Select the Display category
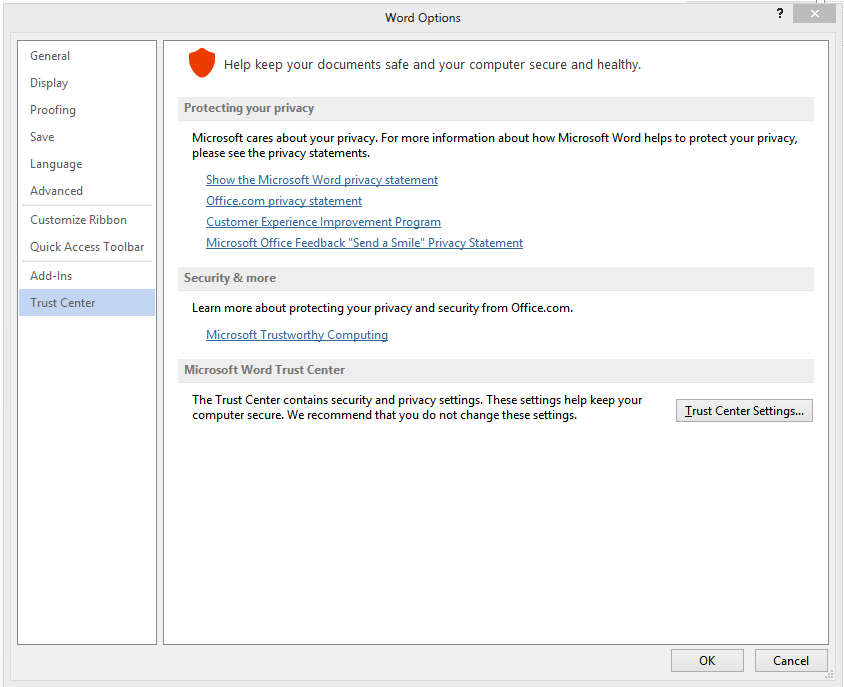The image size is (844, 687). [x=49, y=83]
